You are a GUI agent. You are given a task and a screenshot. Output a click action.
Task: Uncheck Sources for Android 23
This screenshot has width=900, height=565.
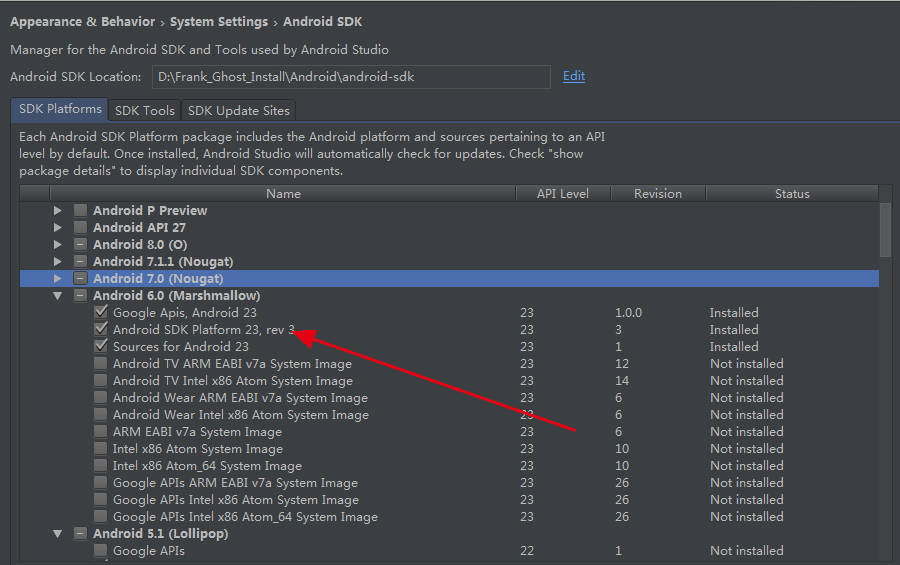tap(101, 346)
